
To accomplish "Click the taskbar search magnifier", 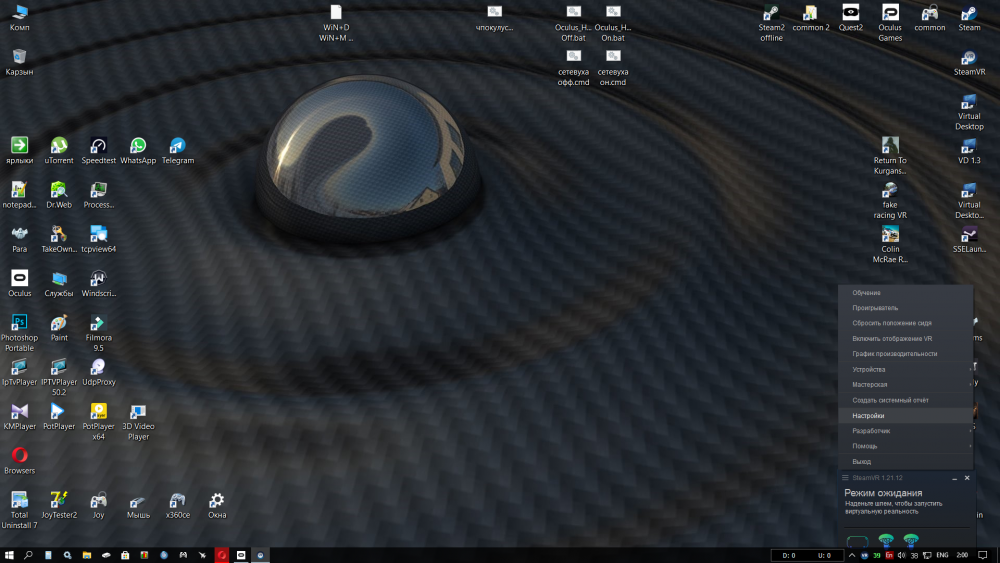I will click(x=28, y=555).
